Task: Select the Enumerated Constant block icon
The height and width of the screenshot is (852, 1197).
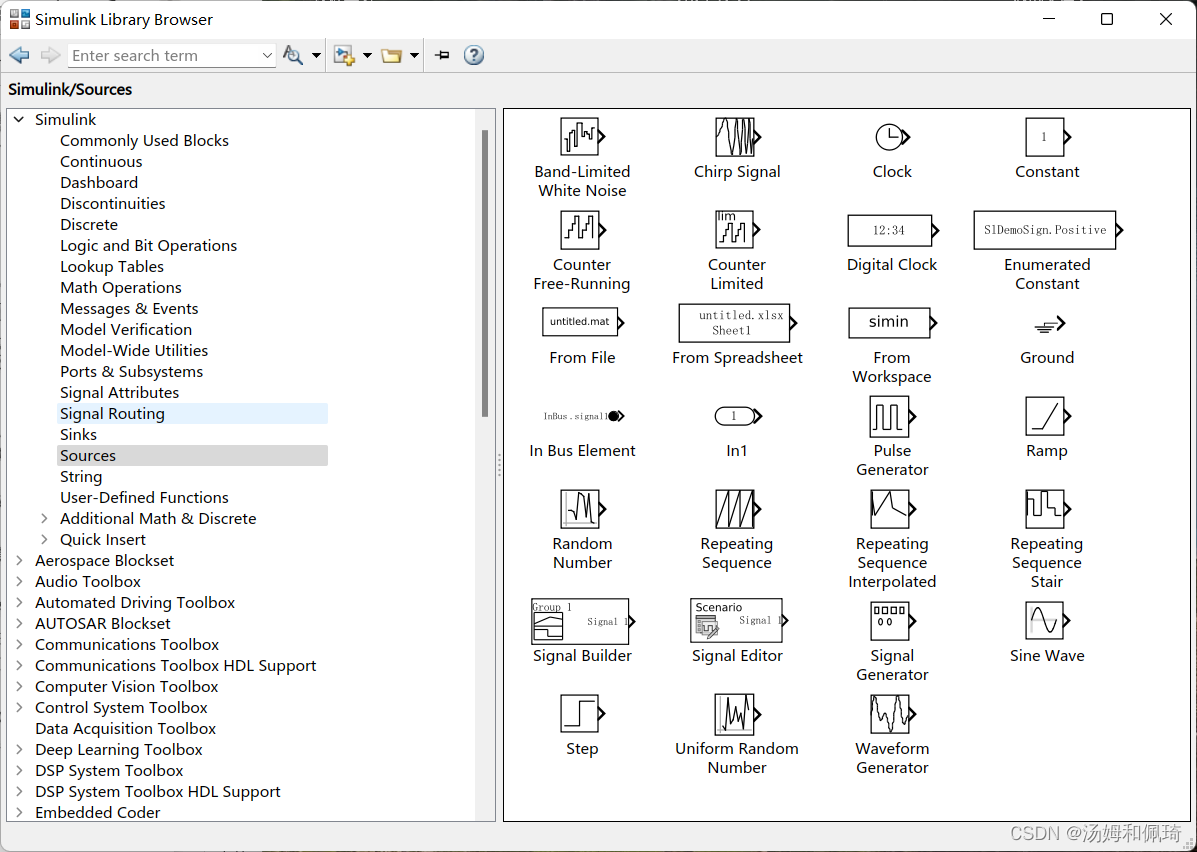Action: tap(1047, 230)
